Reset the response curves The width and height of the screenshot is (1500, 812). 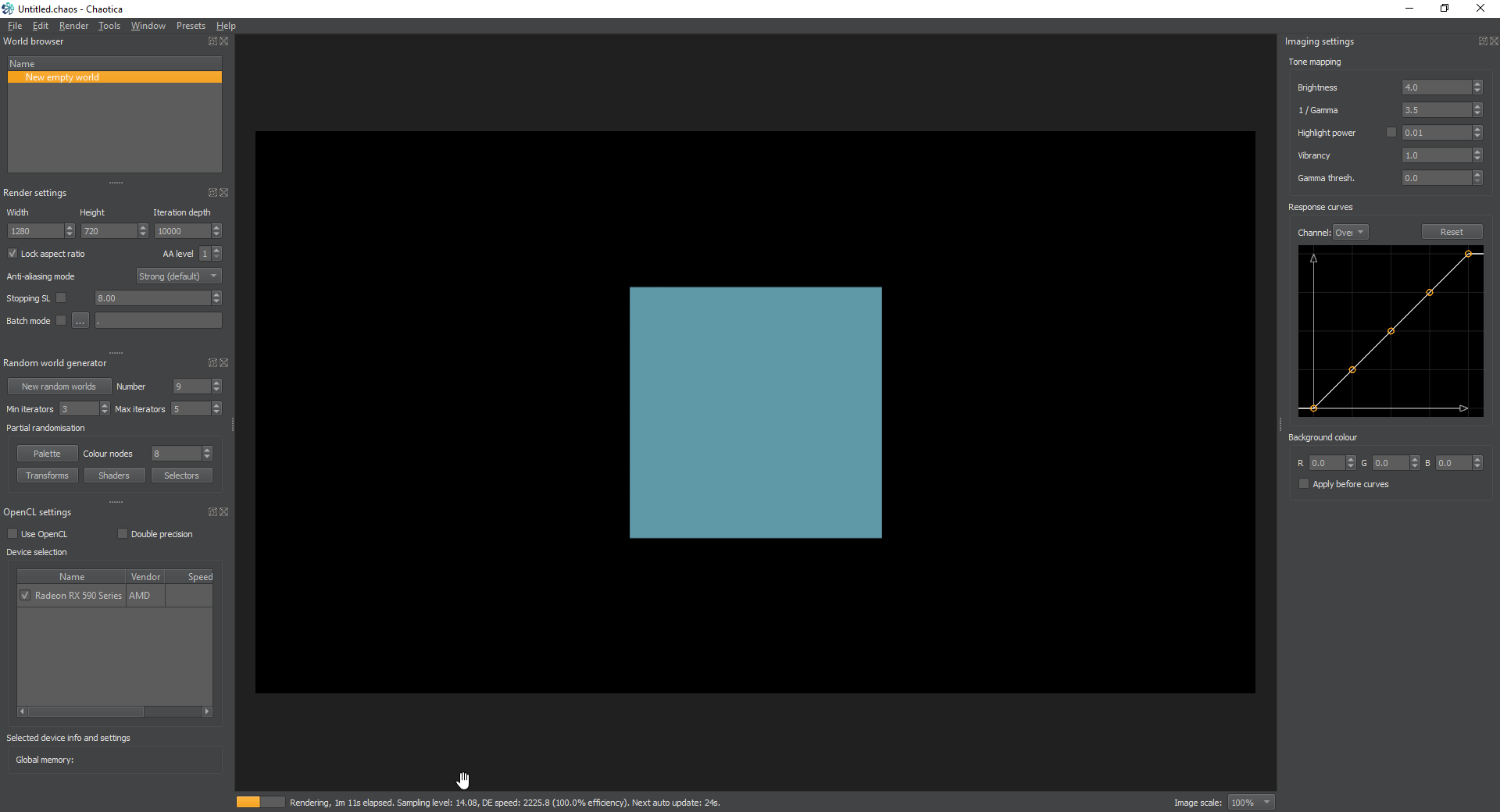point(1452,232)
